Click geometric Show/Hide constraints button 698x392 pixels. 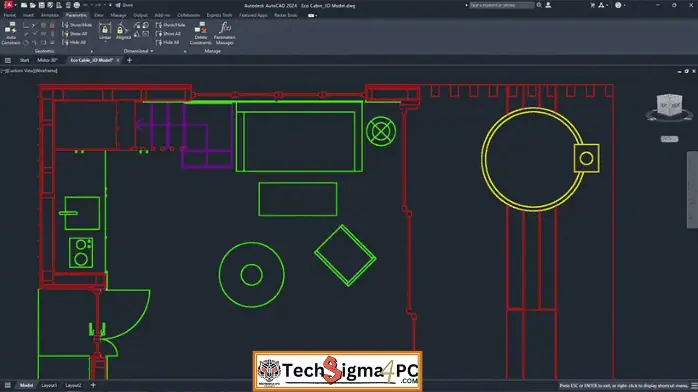pos(77,25)
